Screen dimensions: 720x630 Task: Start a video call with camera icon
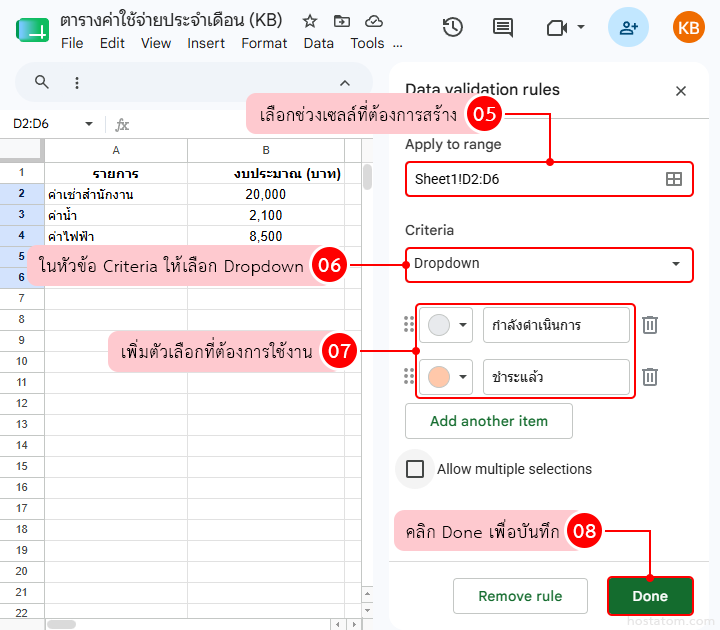[557, 28]
